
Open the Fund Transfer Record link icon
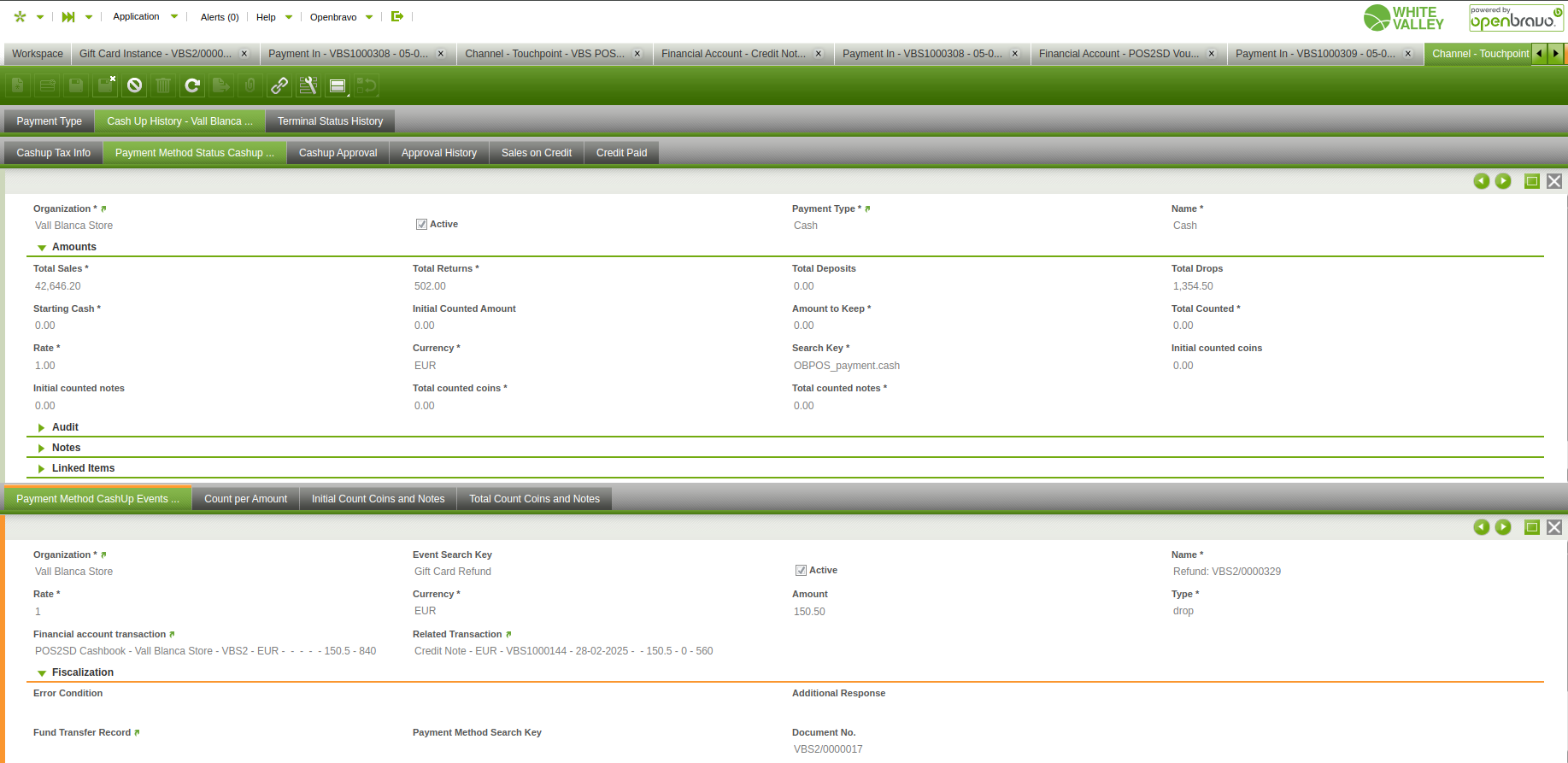(137, 732)
